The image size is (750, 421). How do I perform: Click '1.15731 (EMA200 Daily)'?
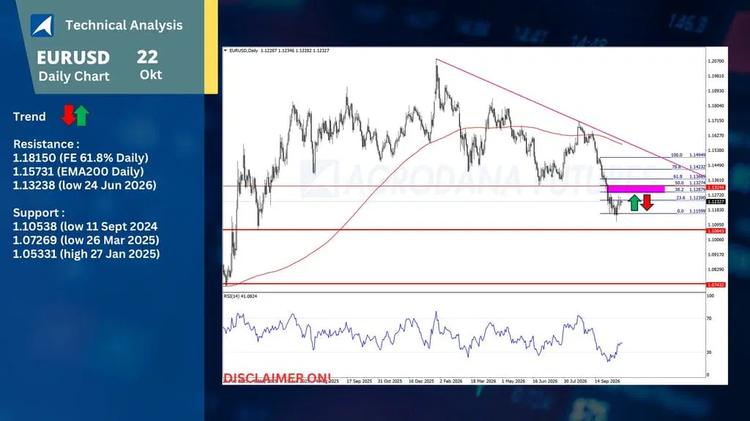[78, 171]
